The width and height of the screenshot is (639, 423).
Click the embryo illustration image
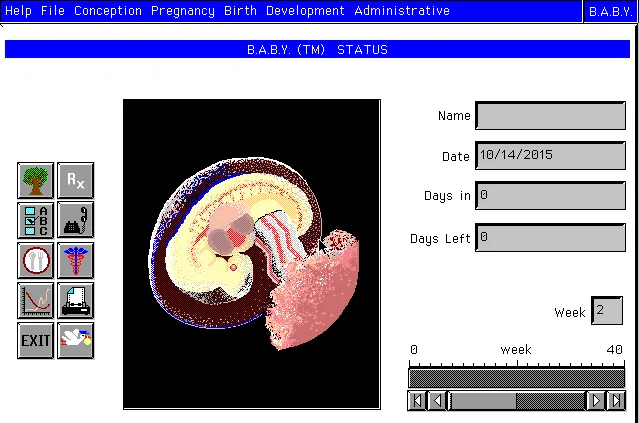(x=252, y=254)
